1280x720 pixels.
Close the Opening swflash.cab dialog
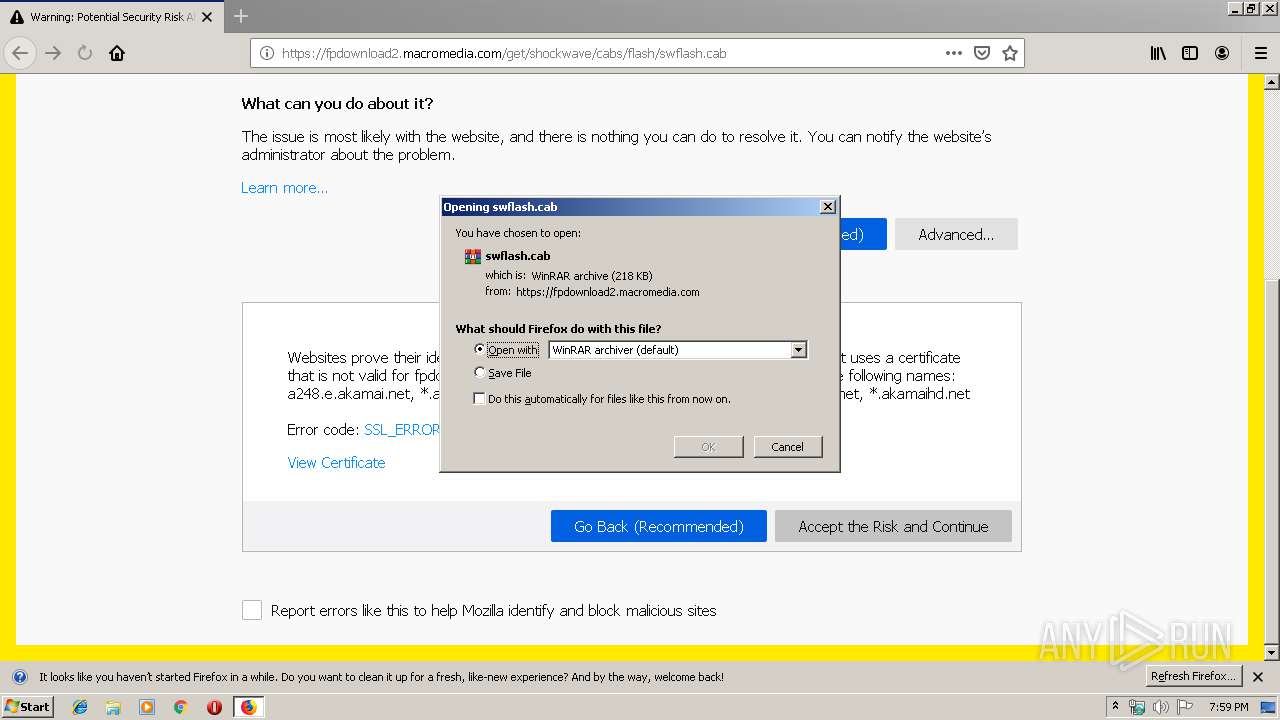827,207
